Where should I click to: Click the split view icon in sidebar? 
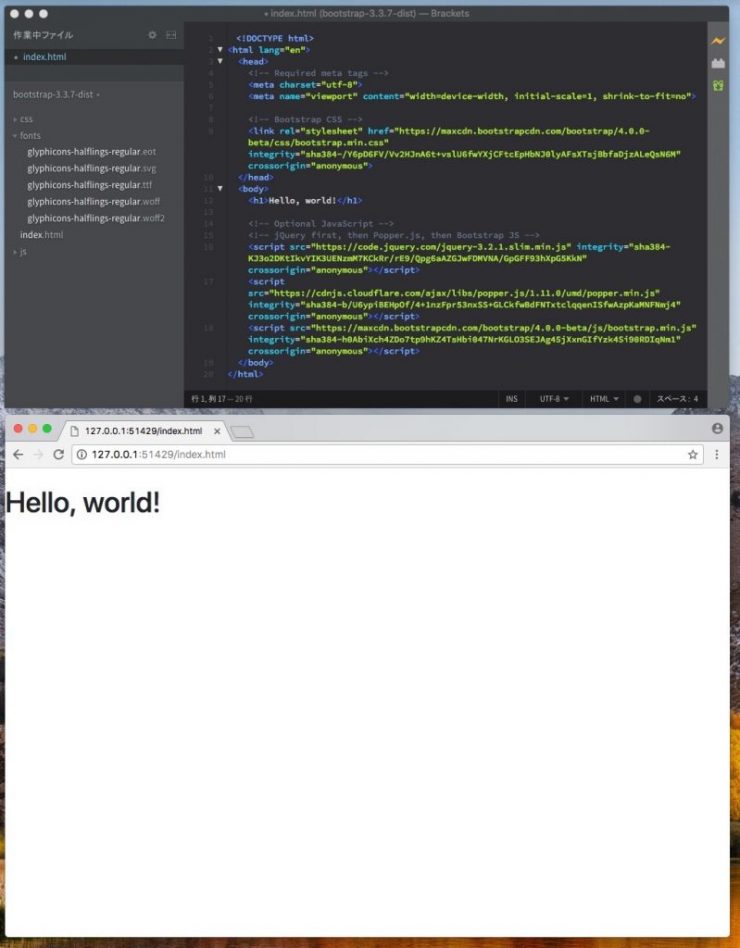(170, 35)
